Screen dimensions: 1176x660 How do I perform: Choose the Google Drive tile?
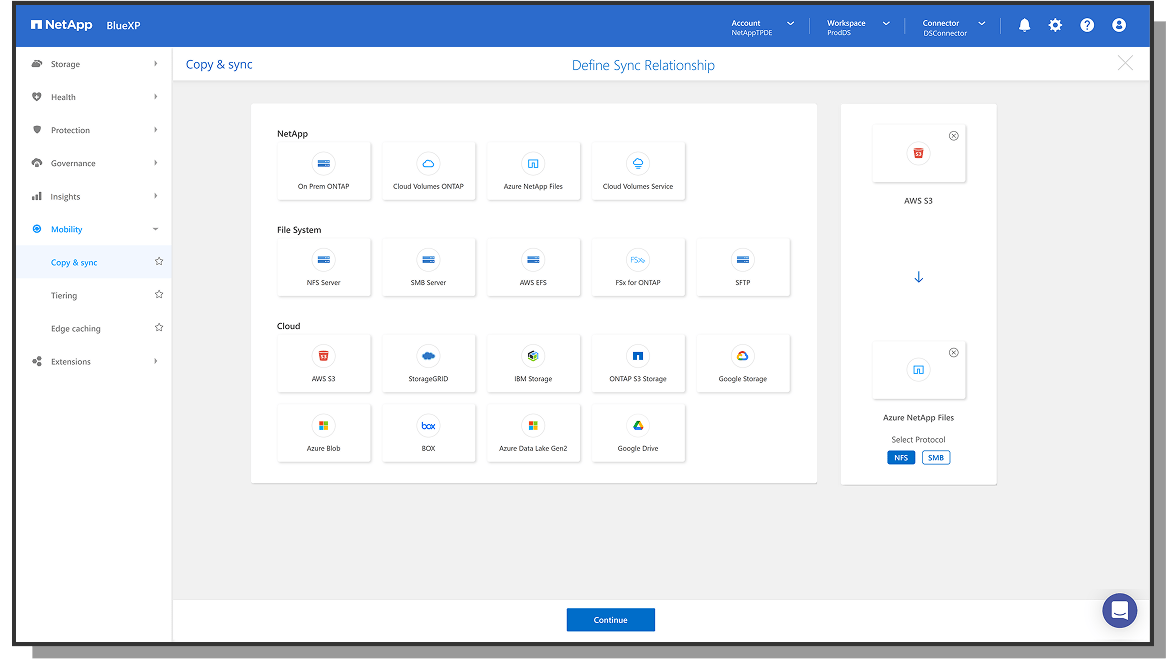638,433
